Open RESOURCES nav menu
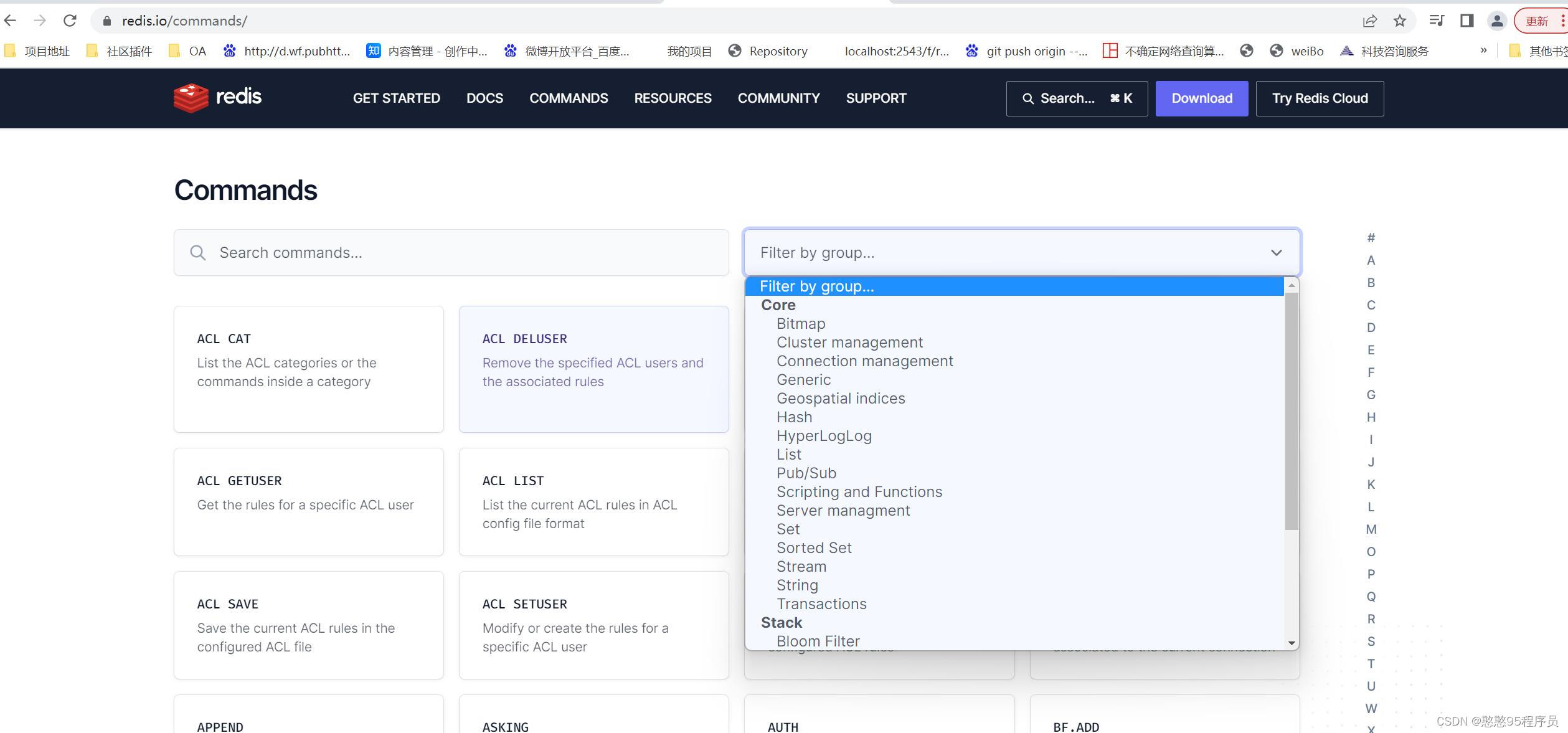 [673, 98]
